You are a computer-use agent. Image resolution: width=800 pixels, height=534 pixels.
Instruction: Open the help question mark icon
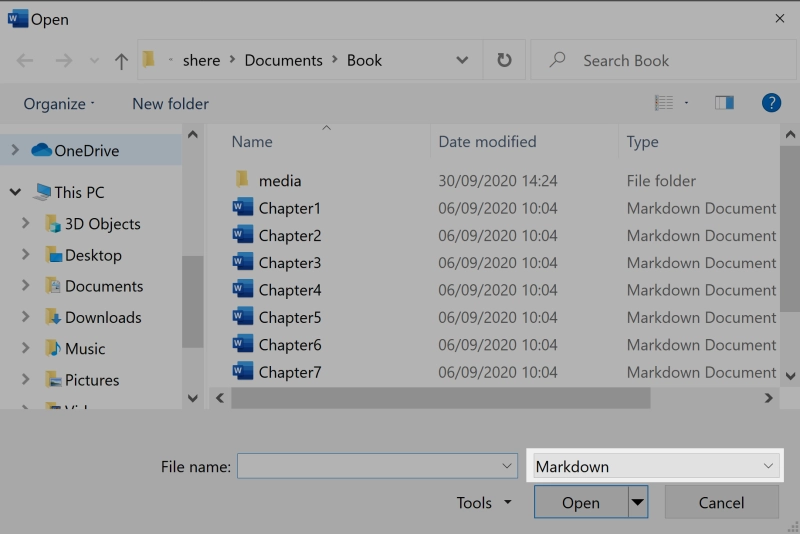[771, 103]
